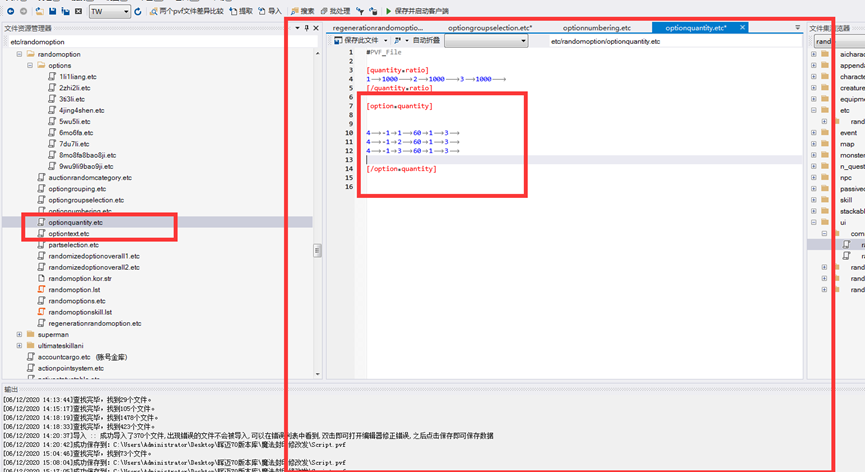Screen dimensions: 865x472
Task: Collapse the randomoption folder
Action: pos(19,54)
